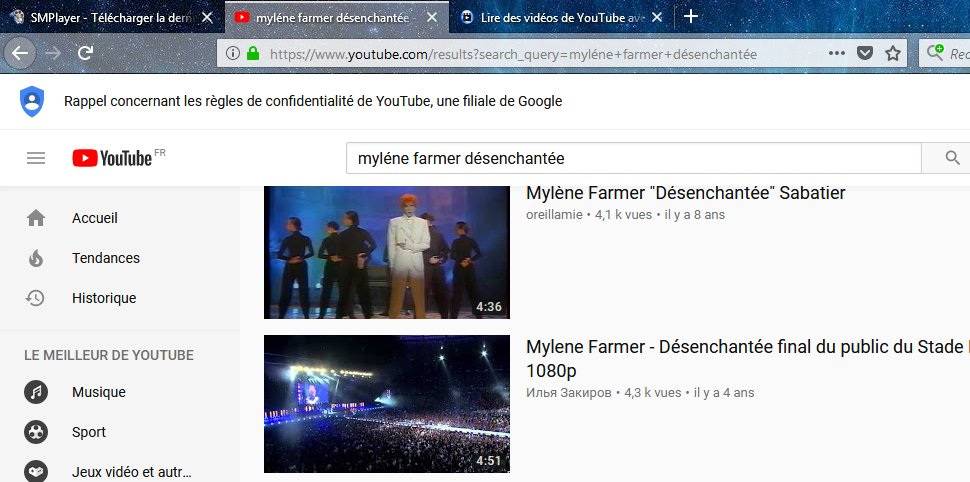The height and width of the screenshot is (482, 970).
Task: Open the page actions three-dots menu
Action: tap(836, 53)
